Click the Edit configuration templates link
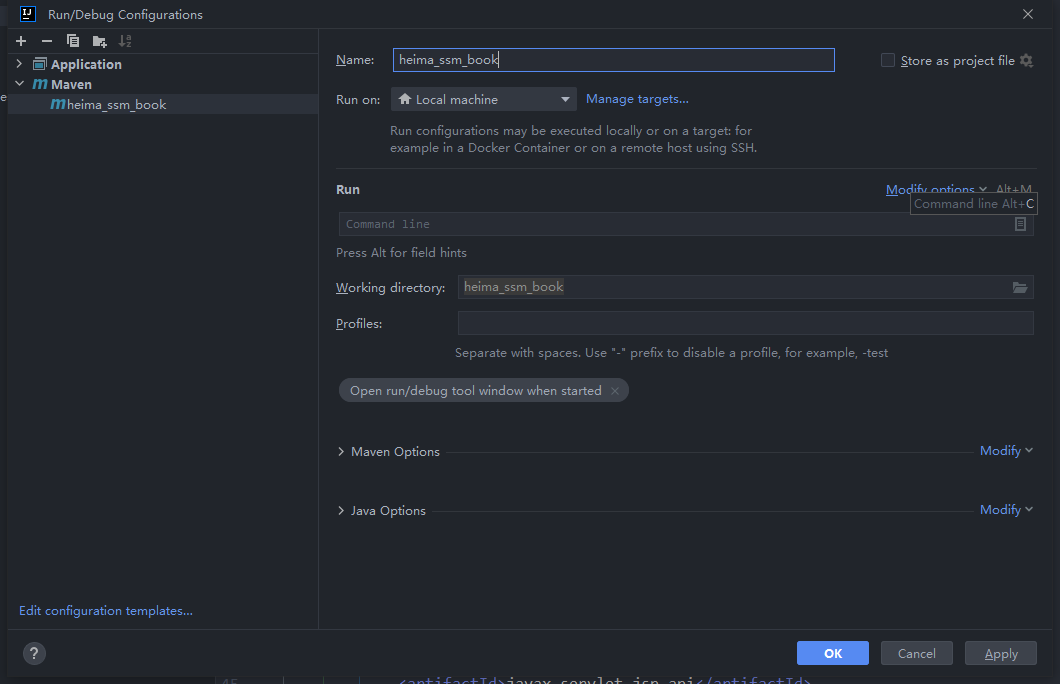 pyautogui.click(x=106, y=611)
